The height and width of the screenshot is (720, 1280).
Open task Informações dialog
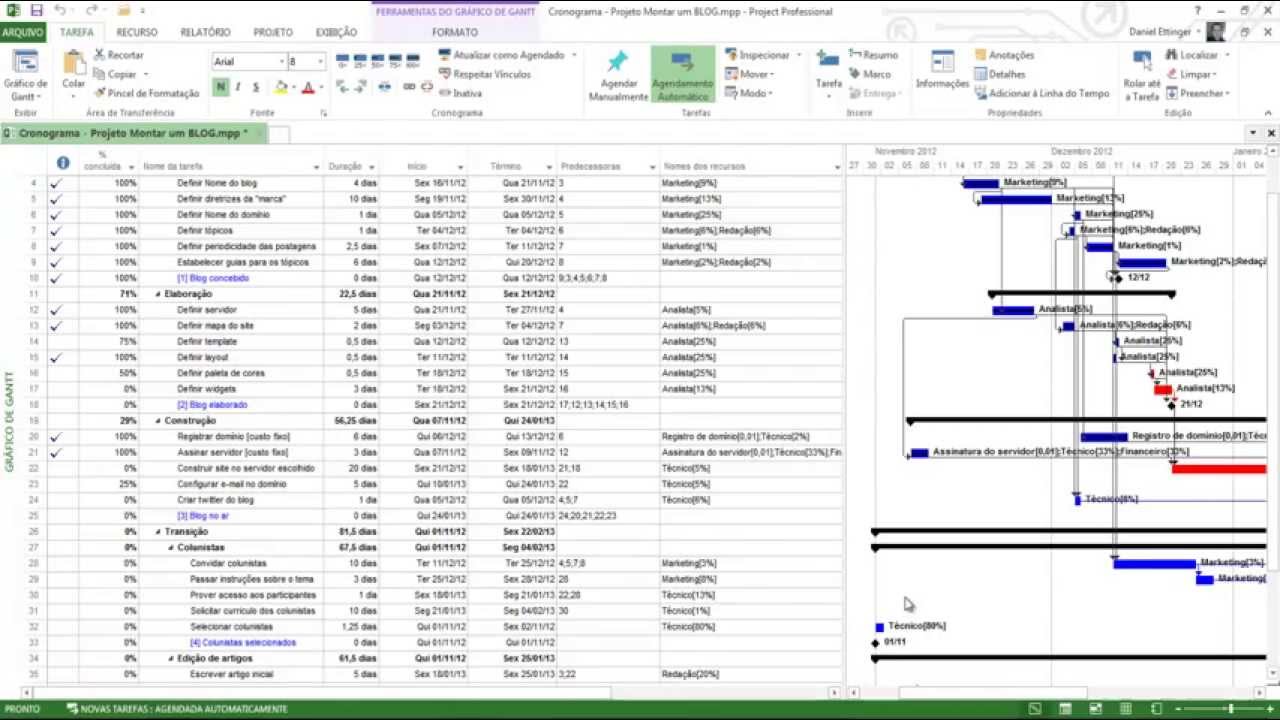coord(942,70)
